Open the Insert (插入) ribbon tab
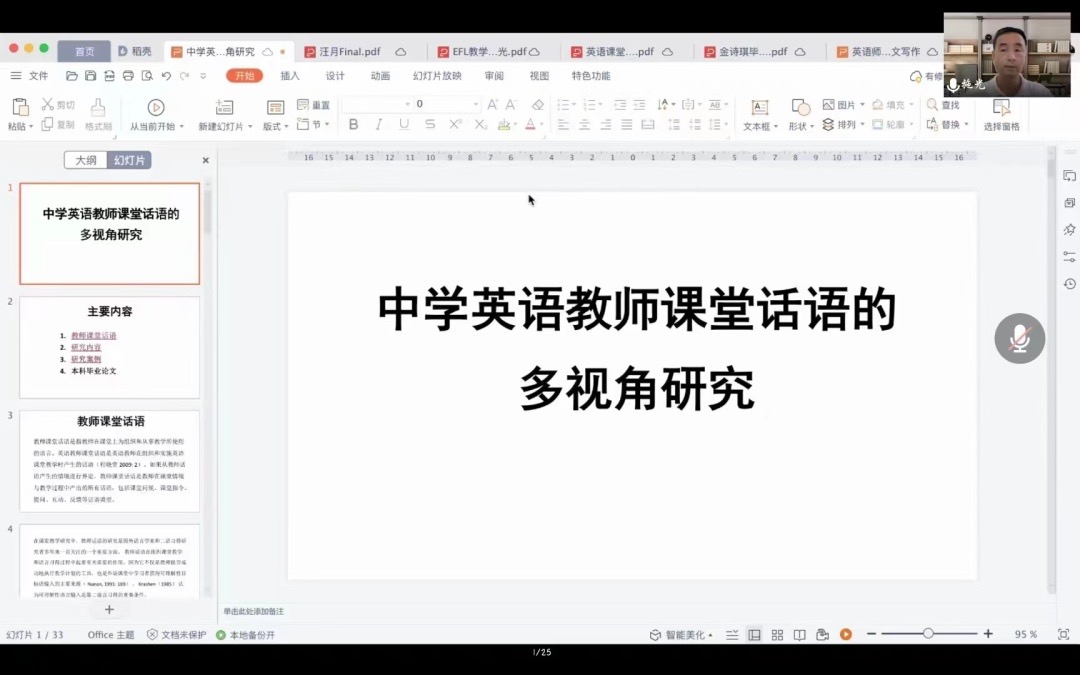This screenshot has height=675, width=1080. [x=290, y=76]
